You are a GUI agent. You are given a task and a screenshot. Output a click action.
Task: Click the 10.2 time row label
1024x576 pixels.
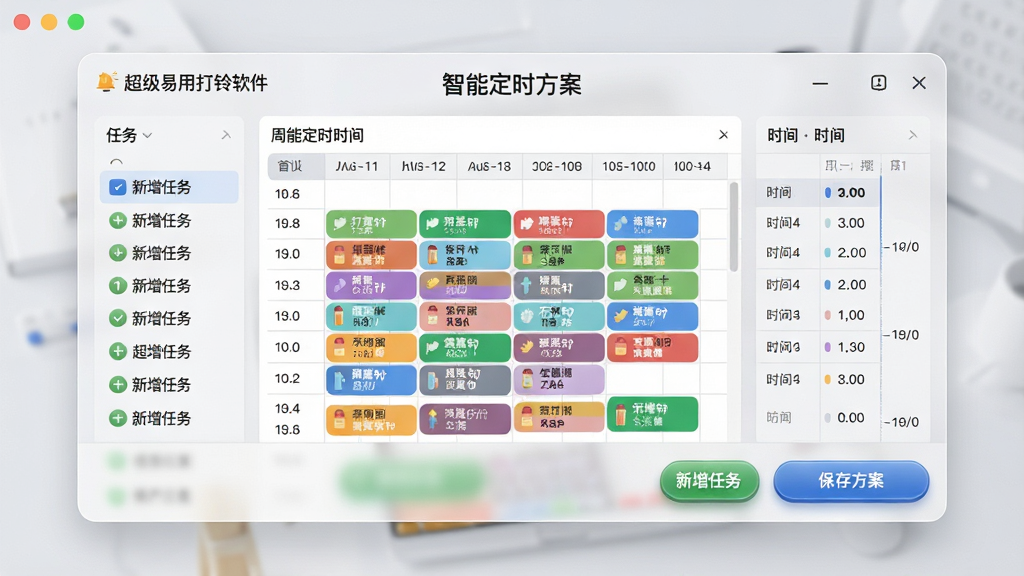click(x=287, y=379)
